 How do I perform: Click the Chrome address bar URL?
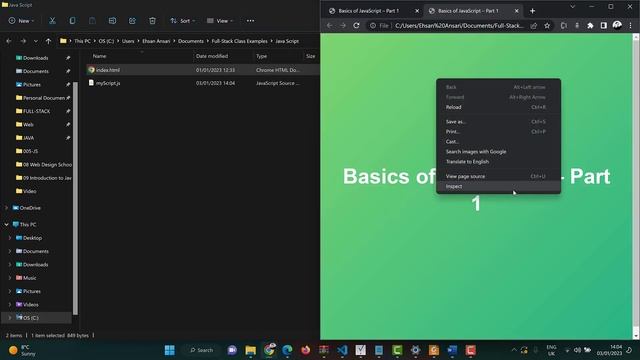point(459,26)
